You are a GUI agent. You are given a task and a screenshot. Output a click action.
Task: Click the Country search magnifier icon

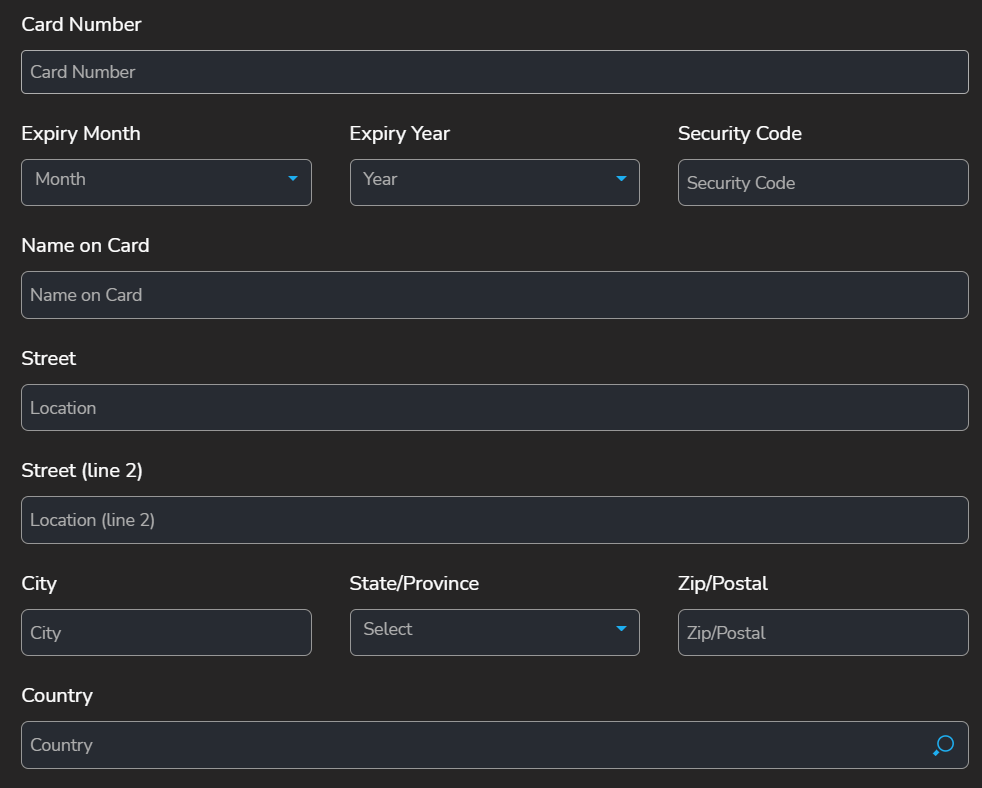point(943,745)
